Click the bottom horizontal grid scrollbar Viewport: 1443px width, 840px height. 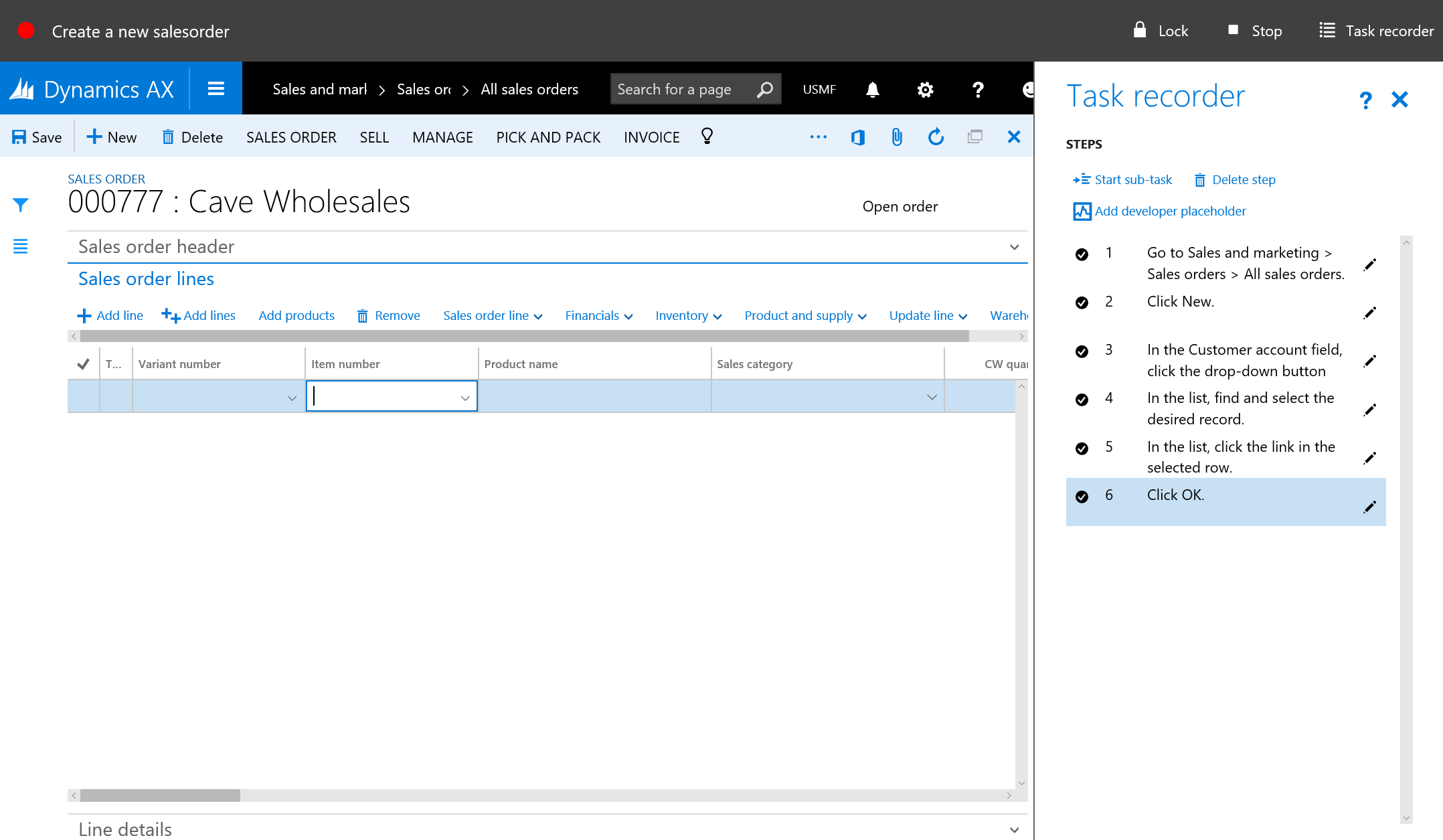coord(159,796)
